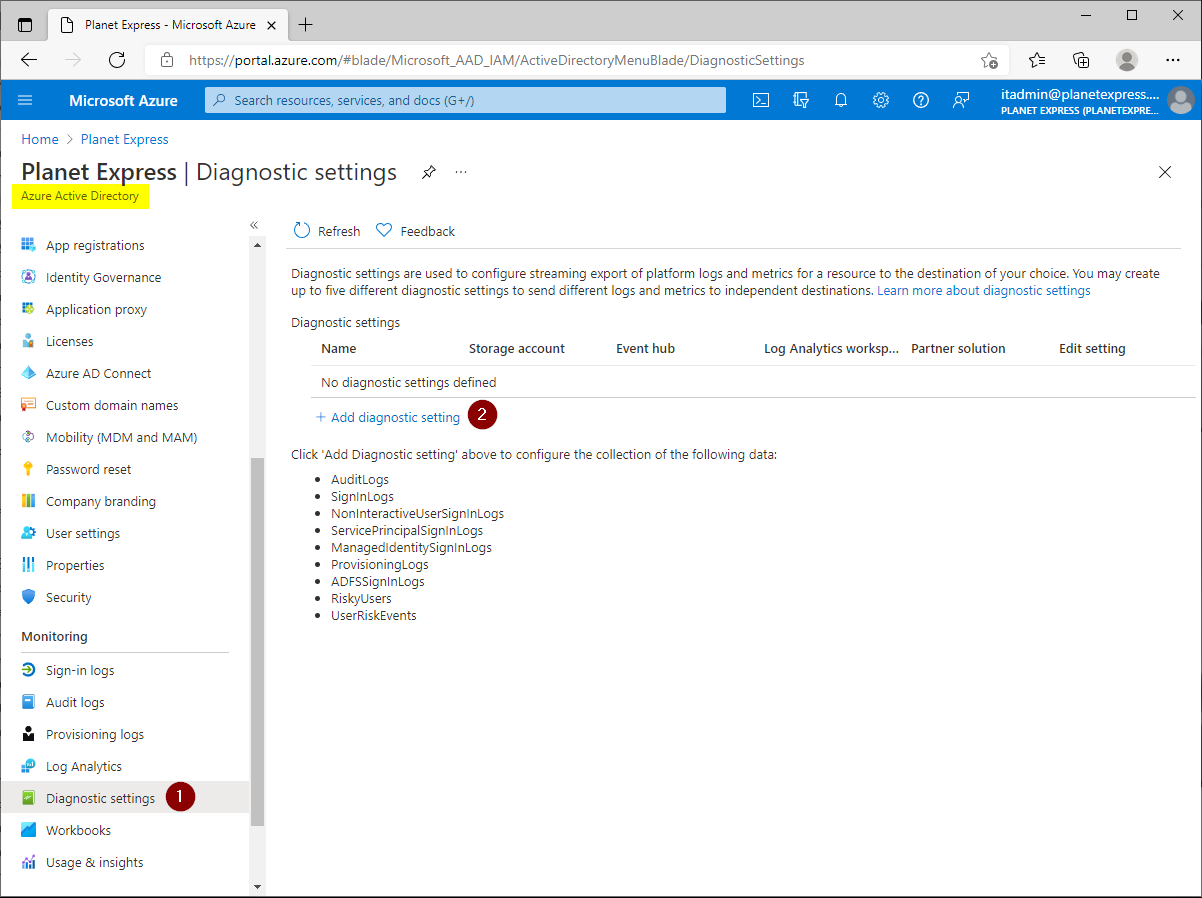Pin the Diagnostic settings blade
Image resolution: width=1202 pixels, height=898 pixels.
point(428,172)
